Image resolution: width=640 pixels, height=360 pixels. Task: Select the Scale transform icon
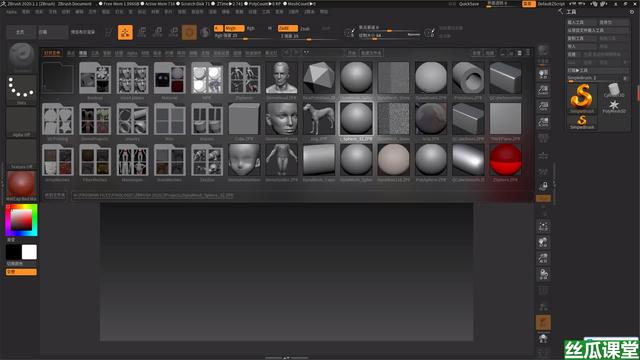158,32
